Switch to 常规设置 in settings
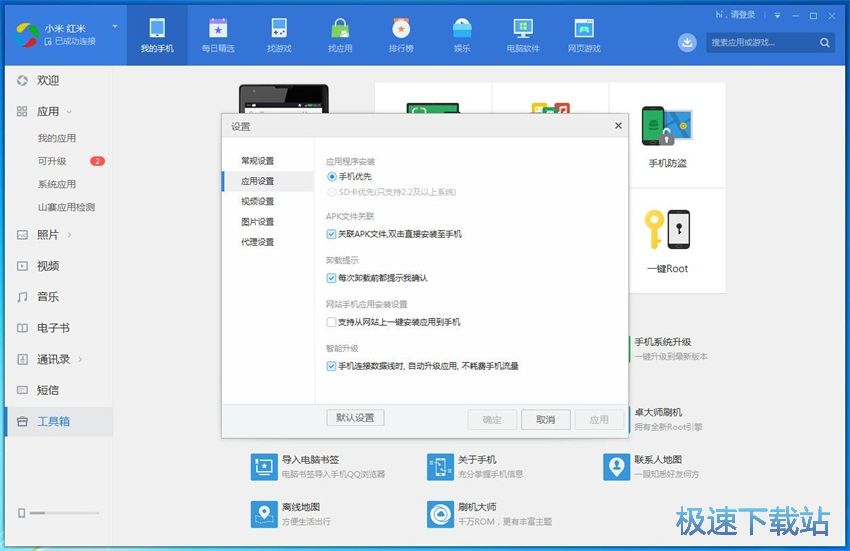The image size is (850, 551). (x=257, y=161)
